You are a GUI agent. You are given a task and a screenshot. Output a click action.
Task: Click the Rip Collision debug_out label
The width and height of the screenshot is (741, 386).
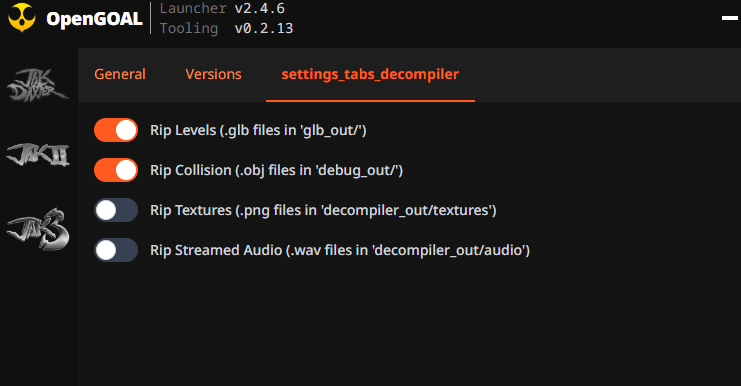[x=276, y=170]
